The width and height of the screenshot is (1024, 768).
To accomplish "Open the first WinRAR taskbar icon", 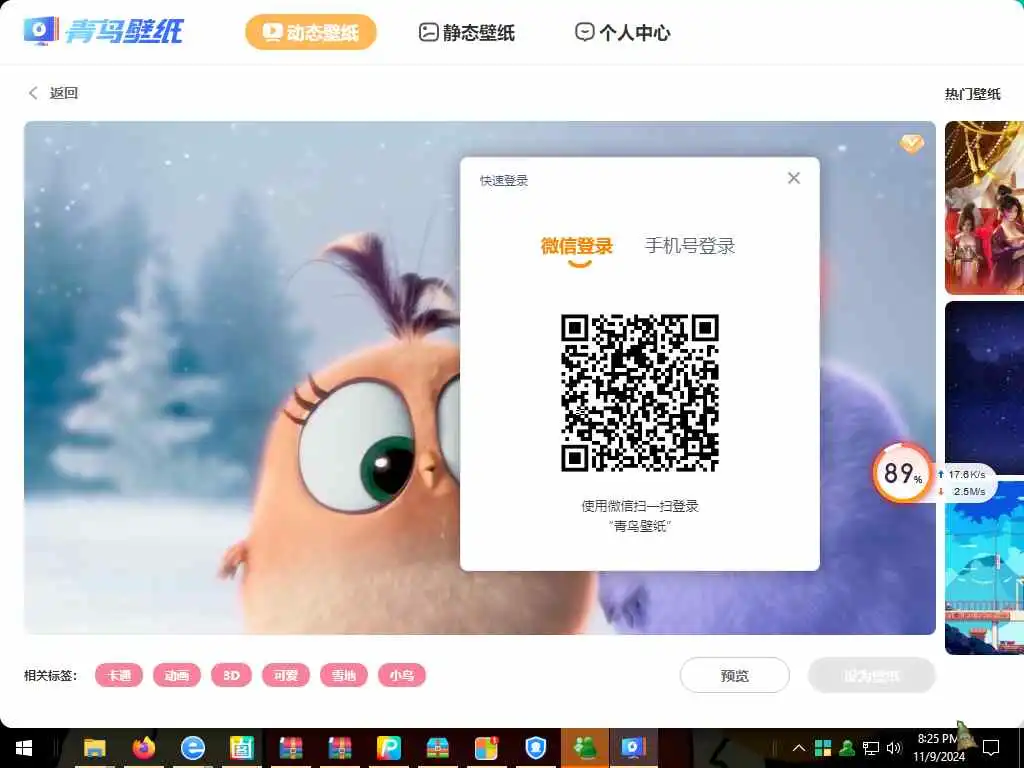I will coord(291,748).
